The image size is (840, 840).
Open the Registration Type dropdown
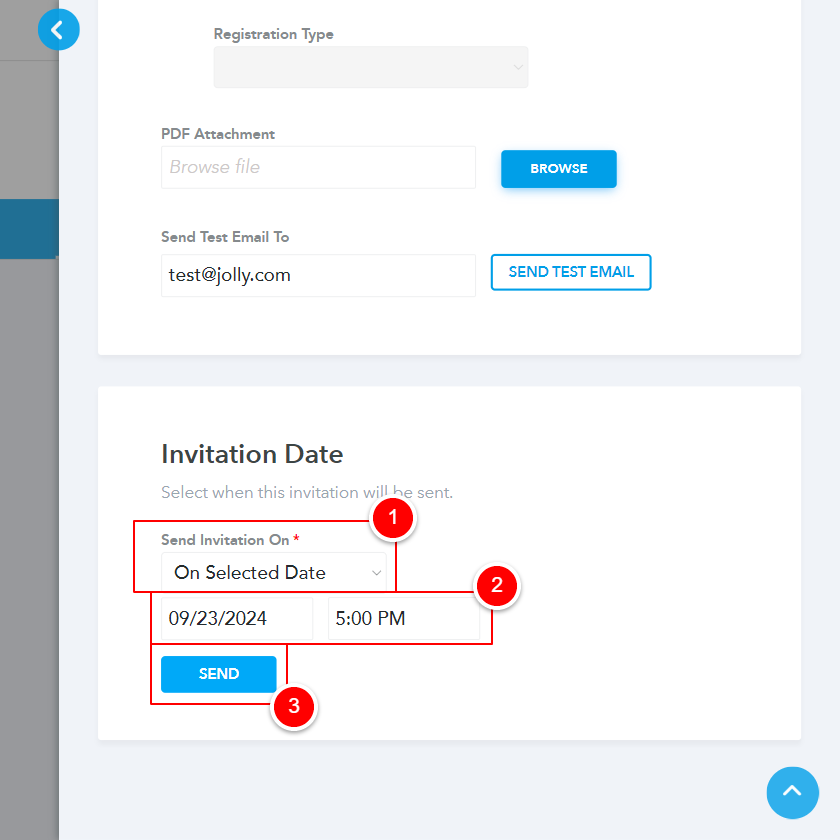pos(370,67)
